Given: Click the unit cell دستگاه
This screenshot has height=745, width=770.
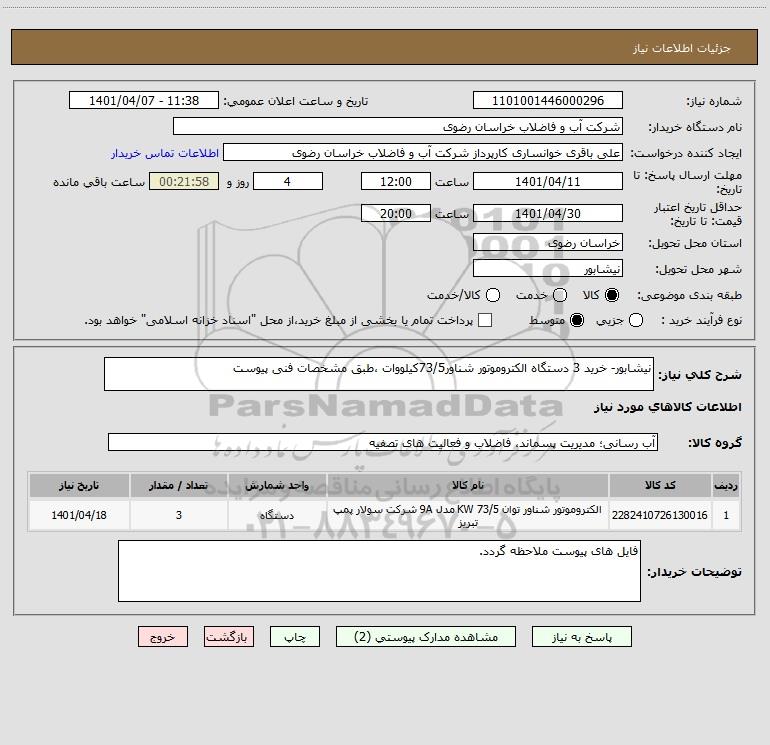Looking at the screenshot, I should coord(277,515).
